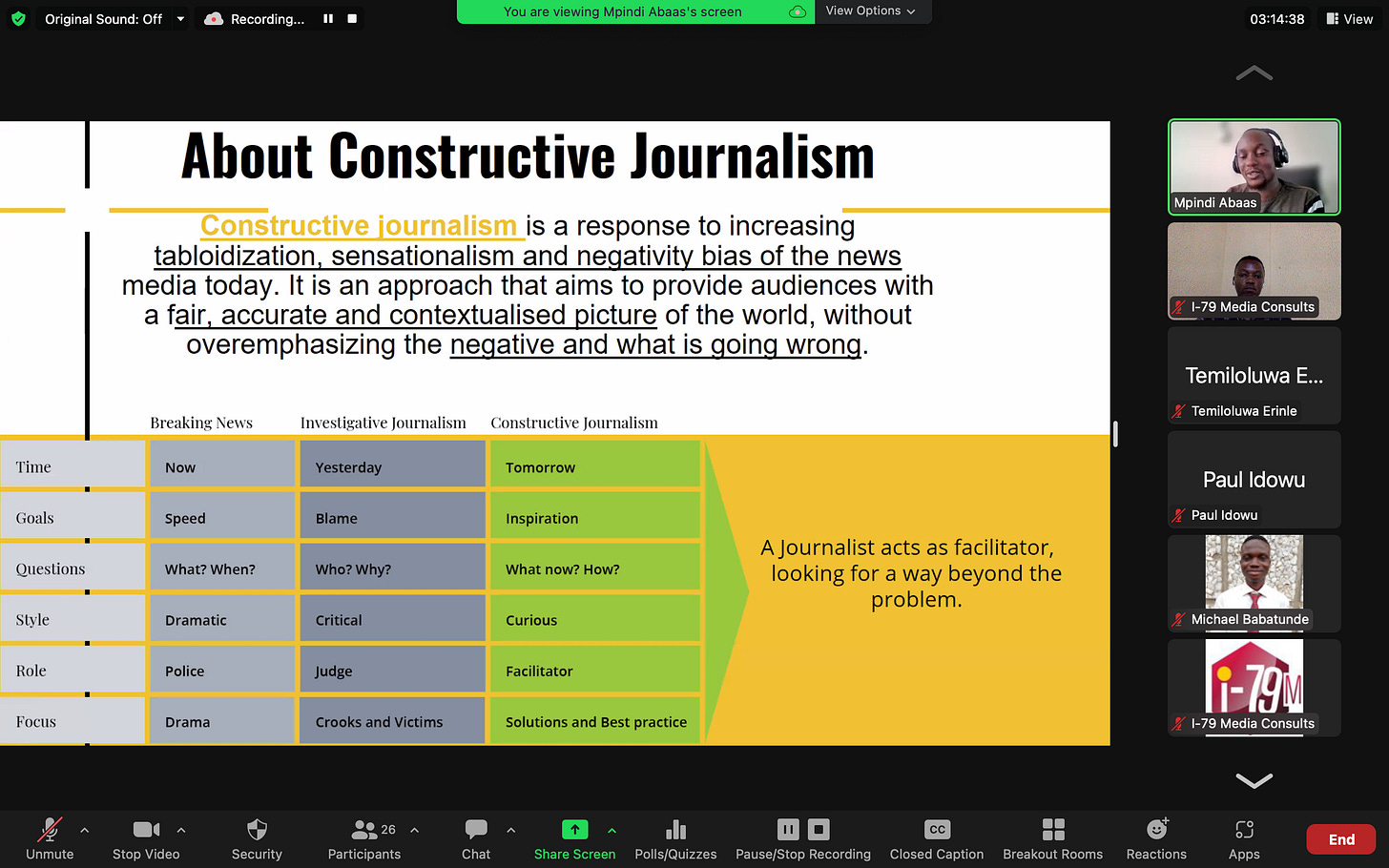Screen dimensions: 1389x868
Task: Click 'Crooks and Victims' table cell
Action: click(392, 722)
